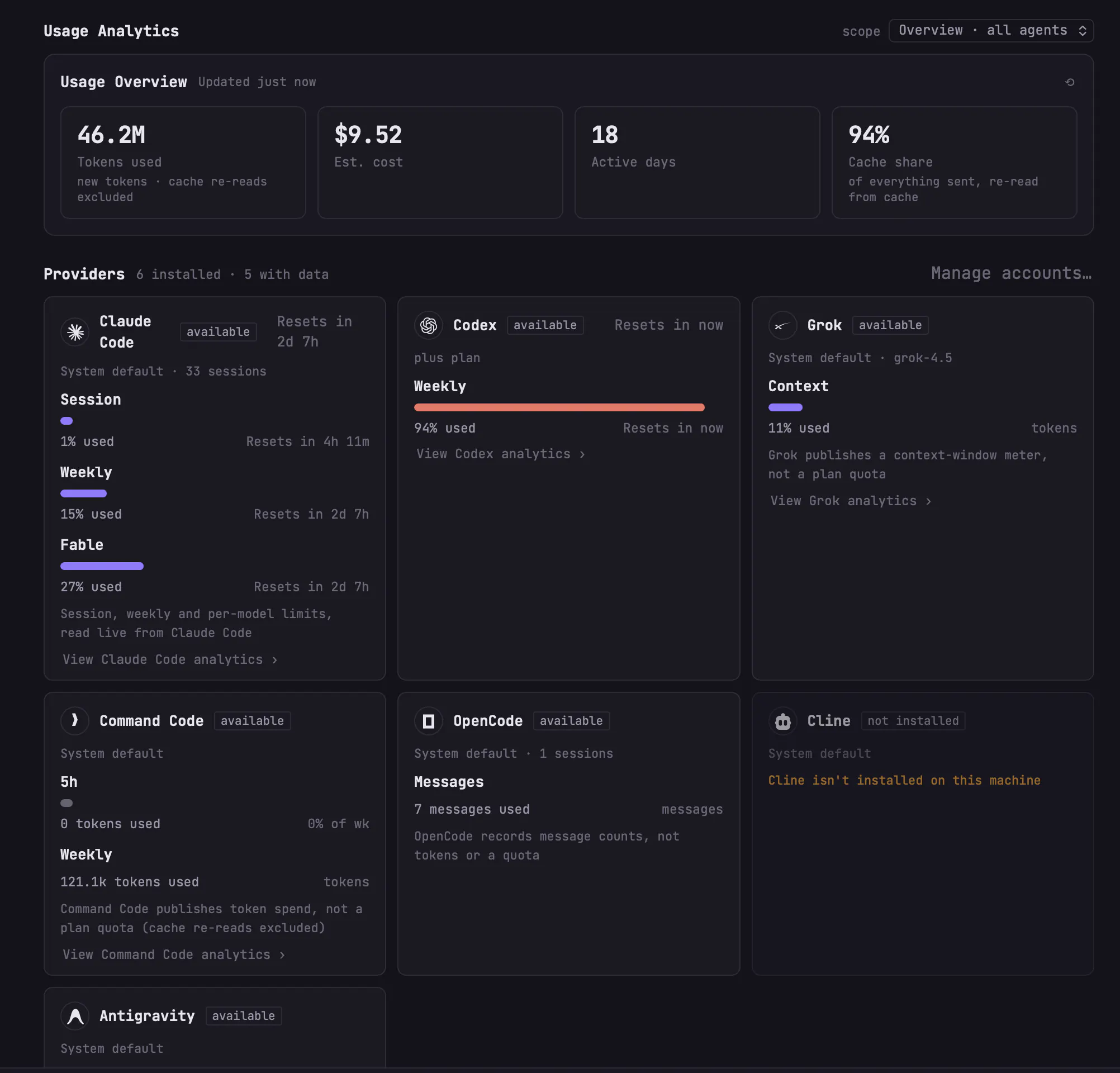1120x1073 pixels.
Task: Click the 7 messages used value
Action: 472,809
